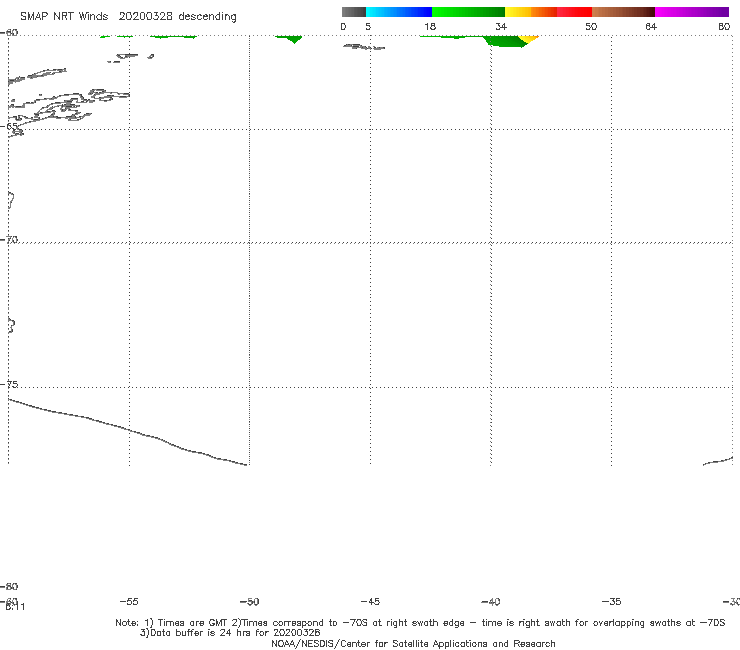Click the latitude label '-65'
Viewport: 740px width, 650px height.
coord(9,126)
